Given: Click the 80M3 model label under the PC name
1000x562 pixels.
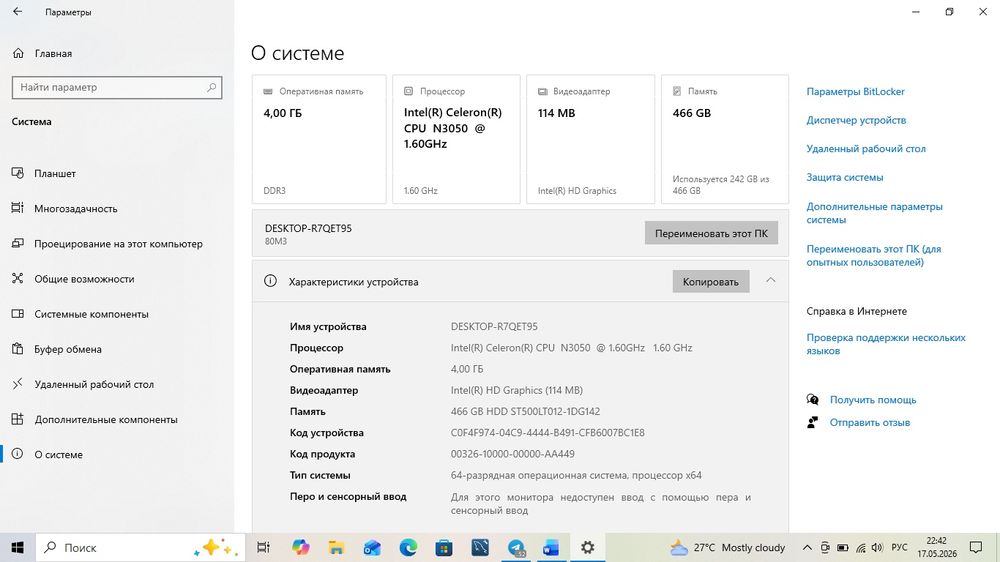Looking at the screenshot, I should (x=276, y=241).
